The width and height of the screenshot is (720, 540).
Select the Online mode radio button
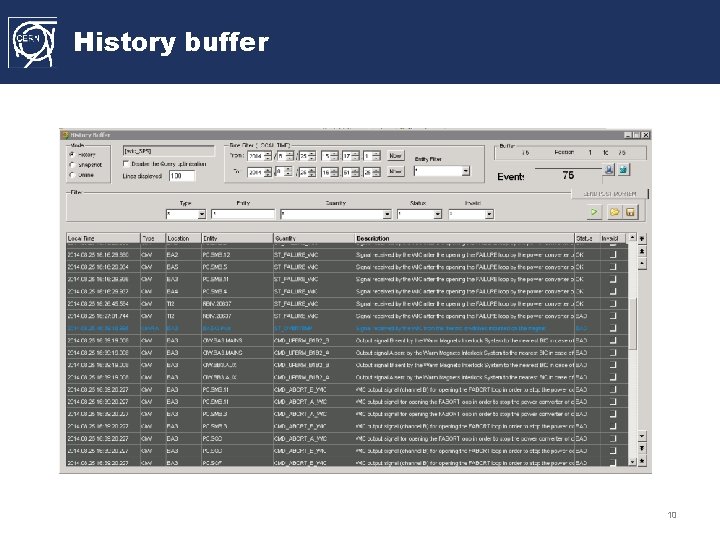72,175
